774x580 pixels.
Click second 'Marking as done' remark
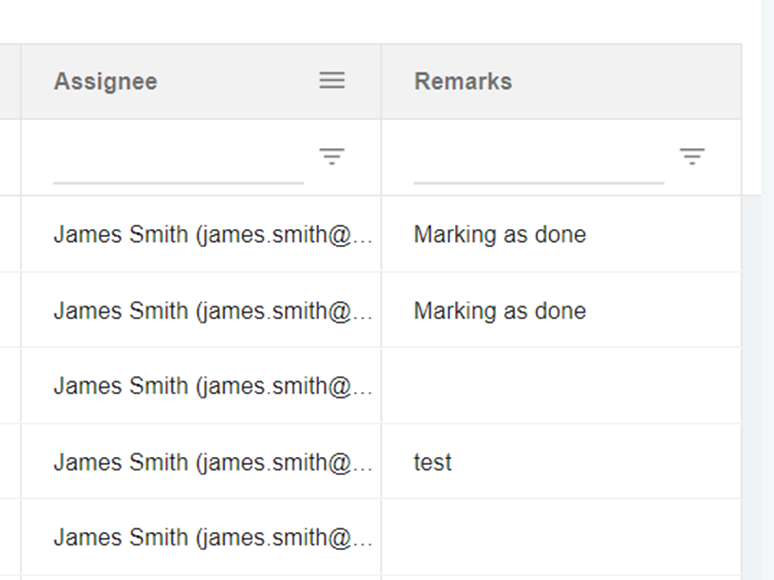tap(500, 311)
